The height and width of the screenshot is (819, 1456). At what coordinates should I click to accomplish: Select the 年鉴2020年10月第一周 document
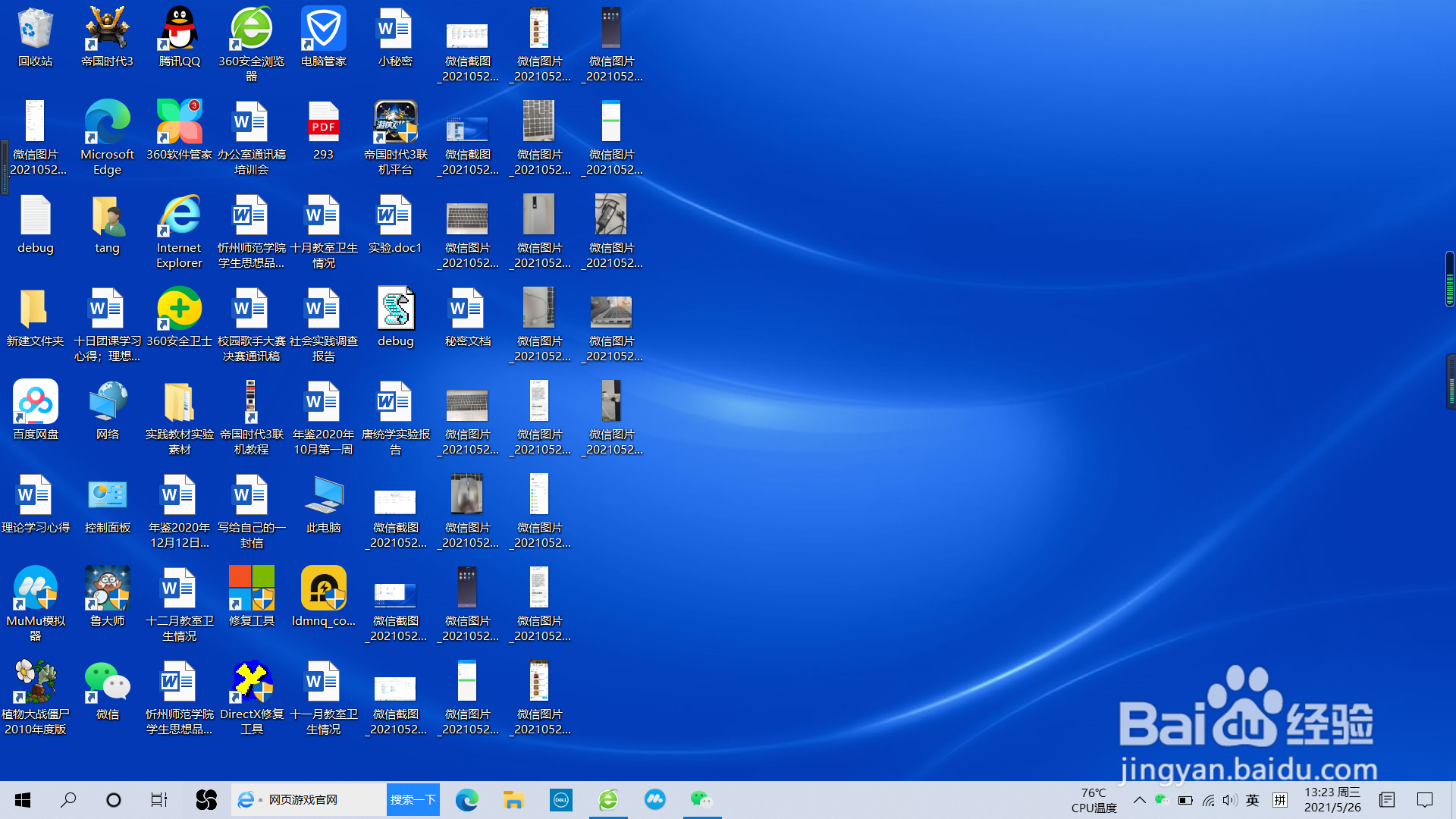pyautogui.click(x=323, y=417)
